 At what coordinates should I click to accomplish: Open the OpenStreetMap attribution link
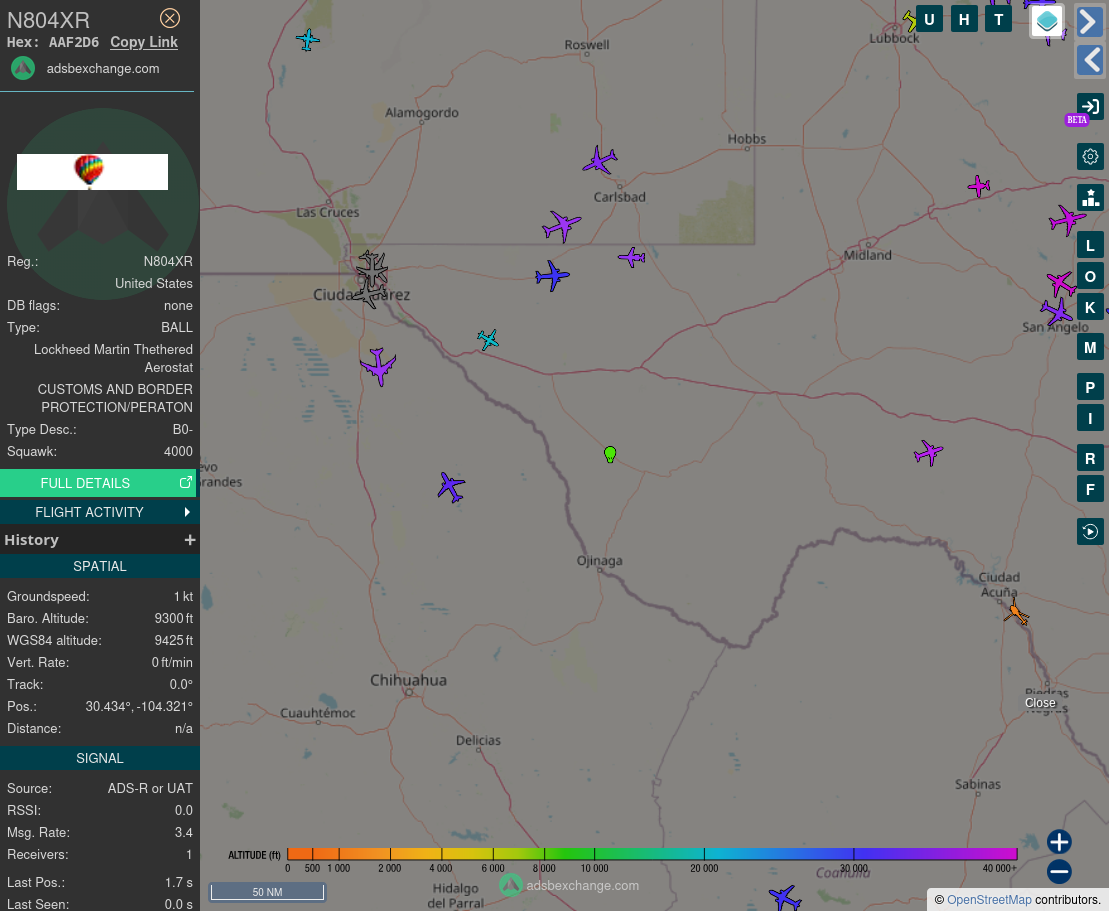pyautogui.click(x=989, y=900)
